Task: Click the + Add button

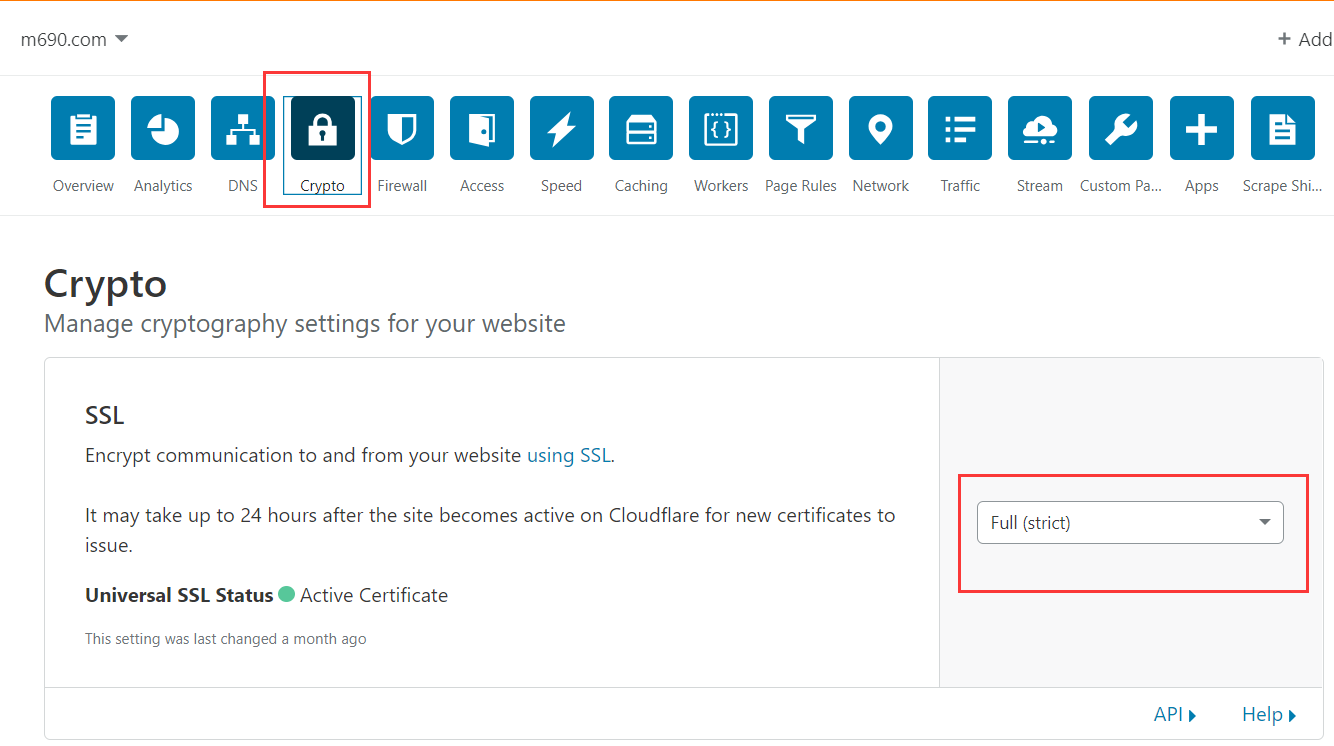Action: click(1305, 39)
